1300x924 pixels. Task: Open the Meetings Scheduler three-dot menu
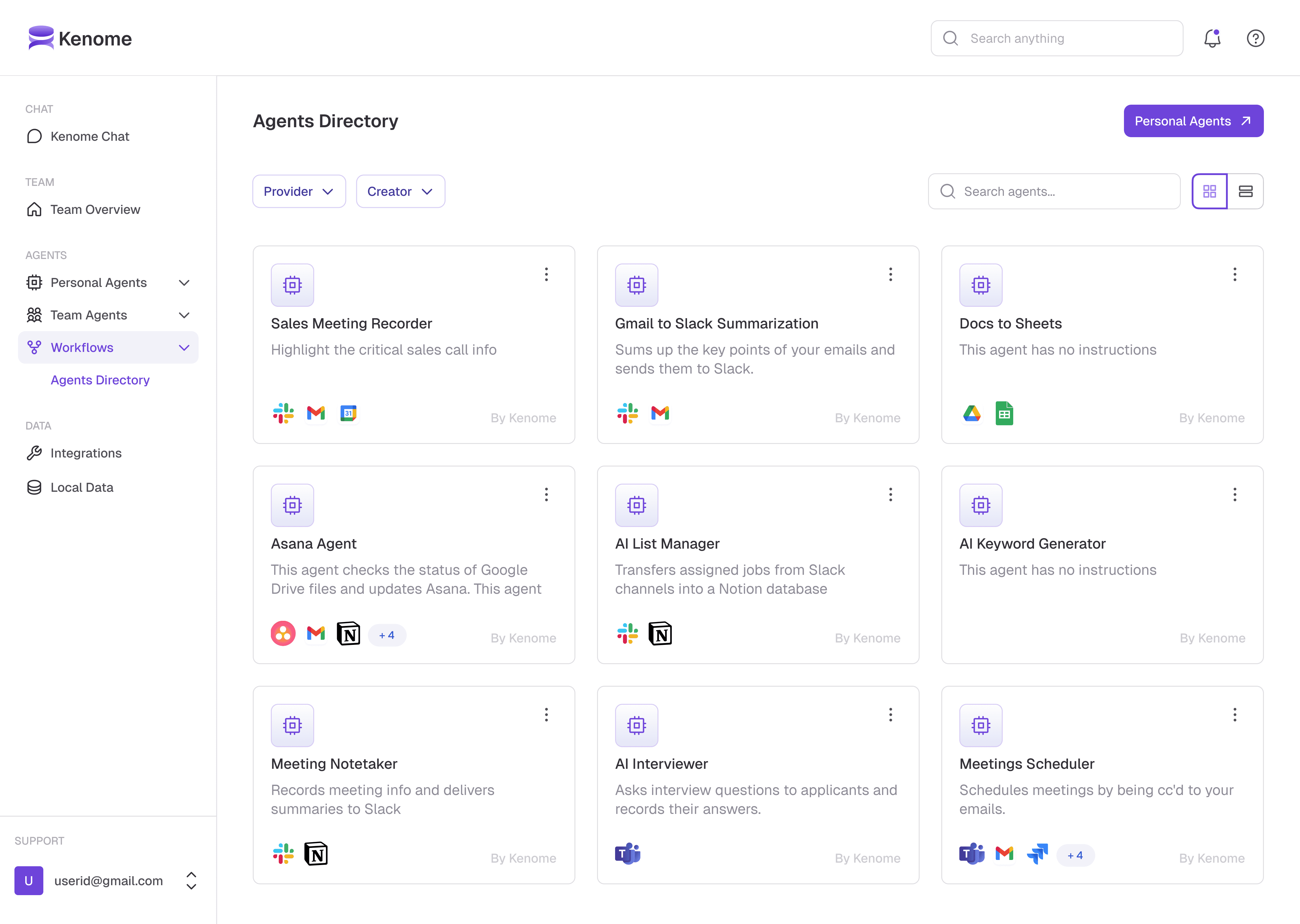pyautogui.click(x=1234, y=715)
